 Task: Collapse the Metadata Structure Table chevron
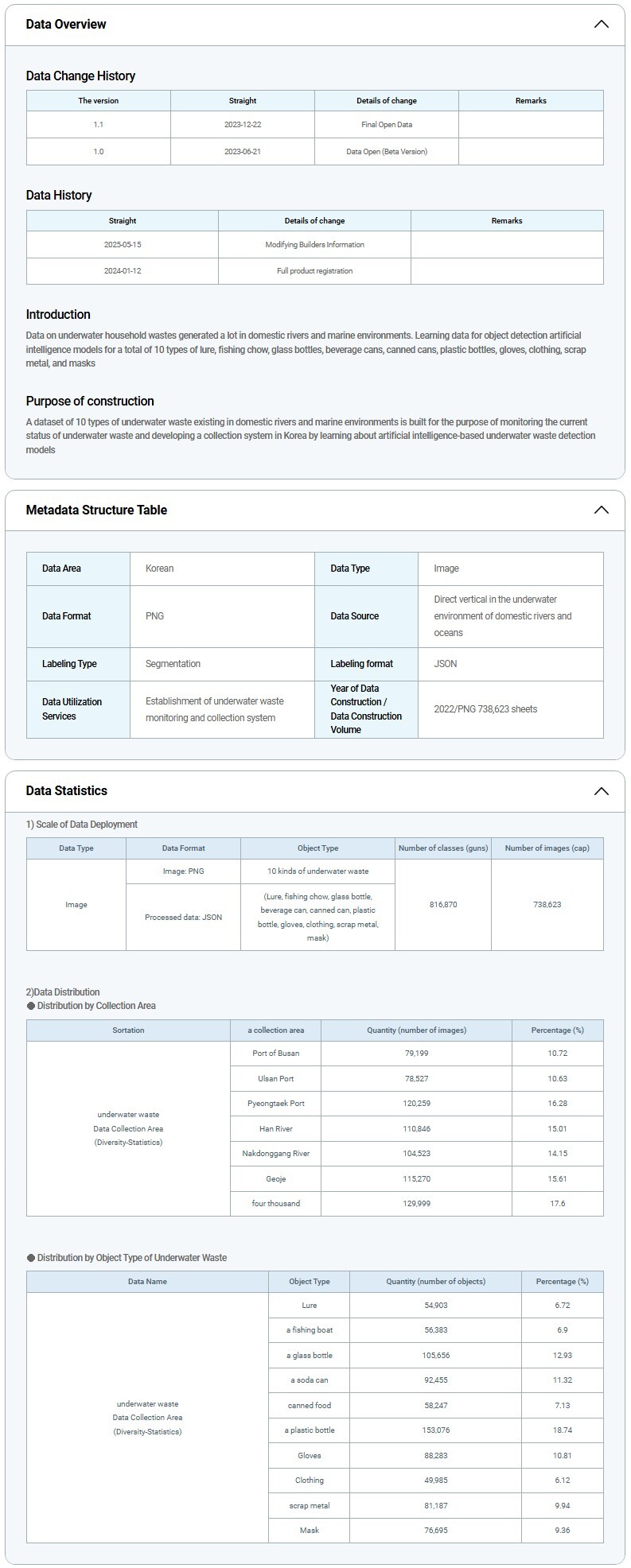(x=601, y=510)
